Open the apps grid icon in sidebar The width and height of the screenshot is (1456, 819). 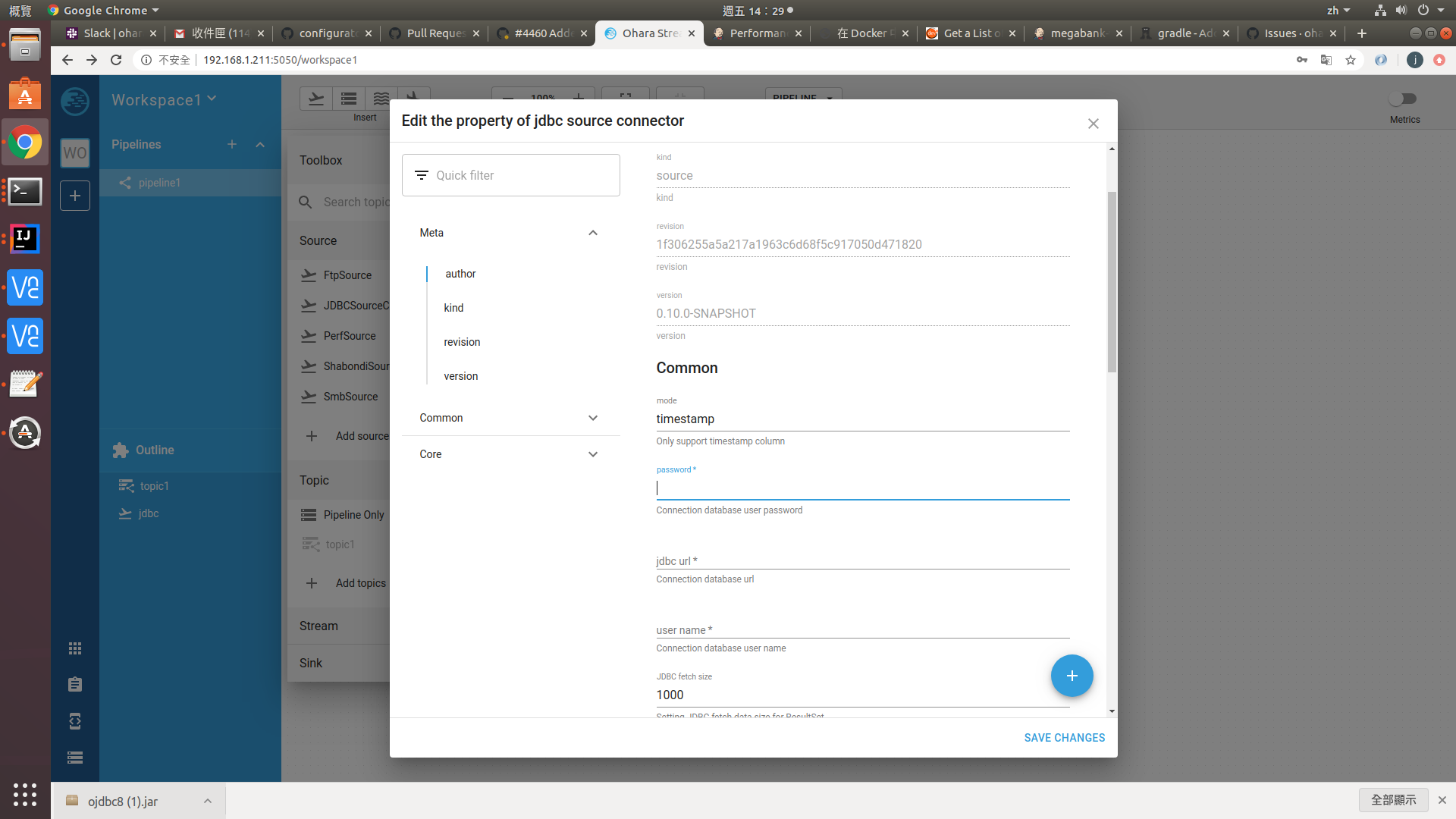point(75,648)
